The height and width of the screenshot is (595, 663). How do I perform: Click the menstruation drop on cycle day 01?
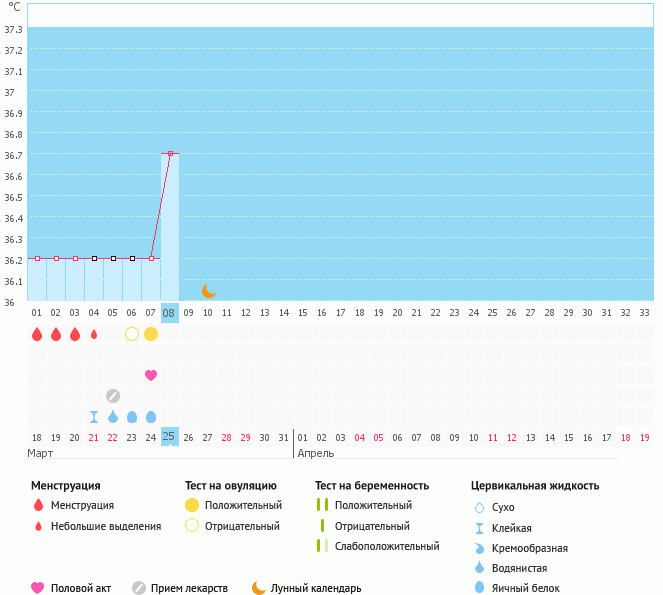coord(37,334)
